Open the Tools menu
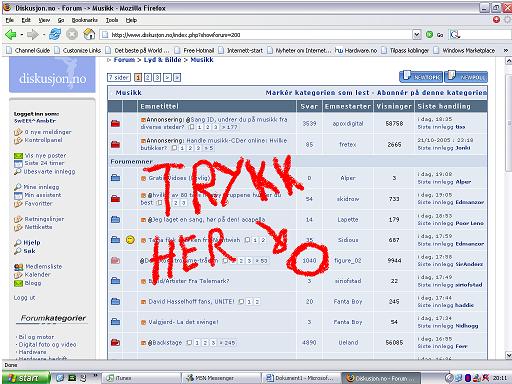512x384 pixels. coord(112,20)
